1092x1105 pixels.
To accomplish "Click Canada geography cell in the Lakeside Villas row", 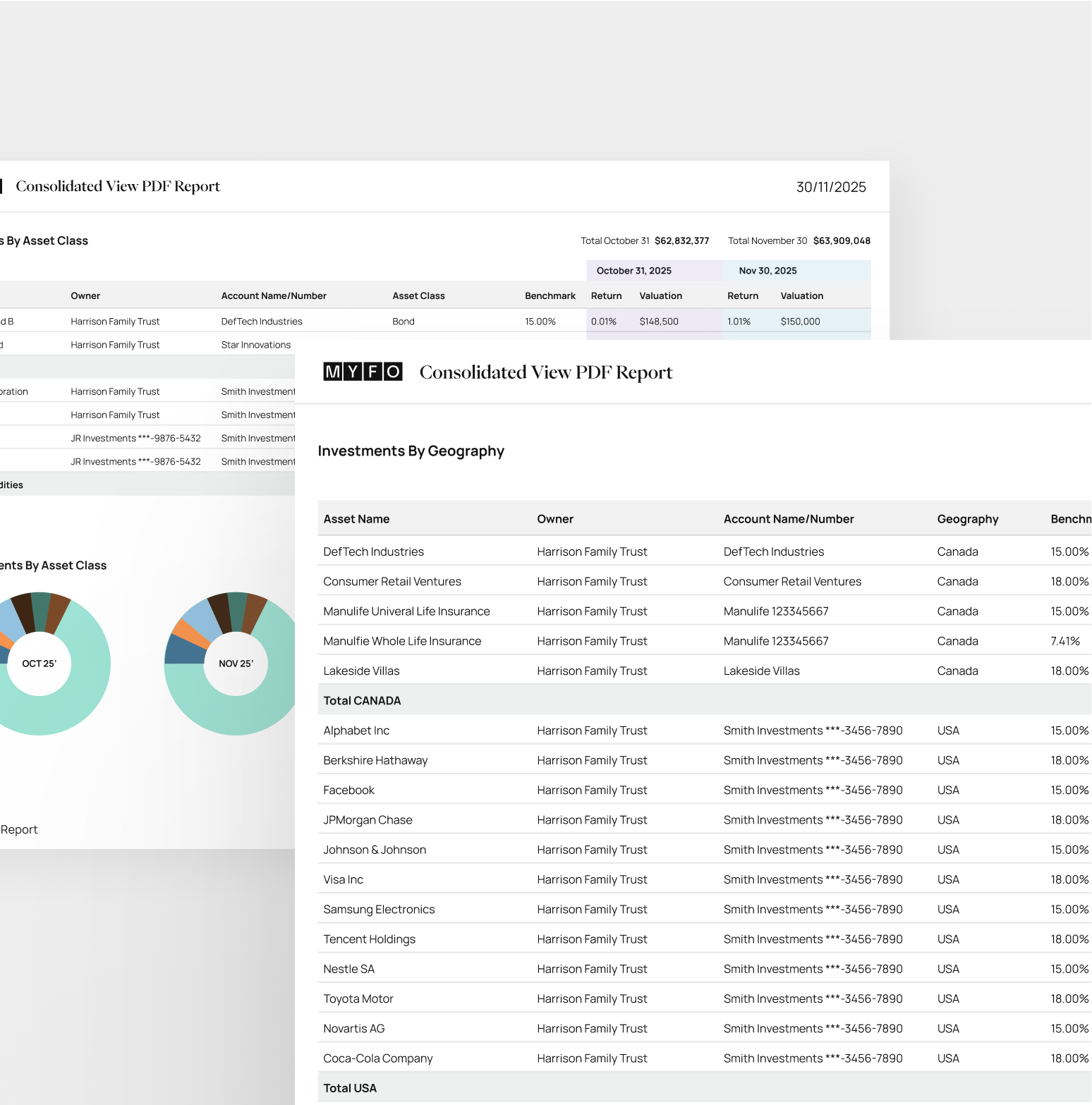I will point(957,671).
